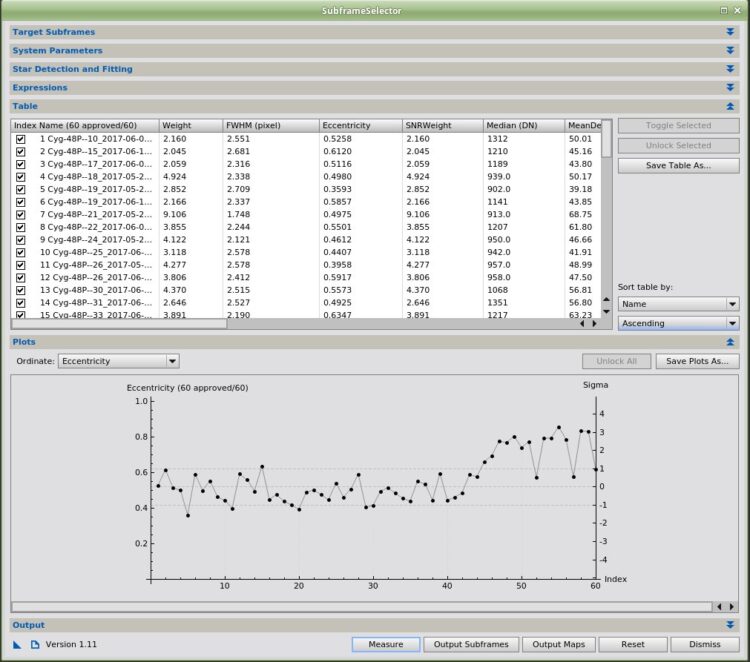Open the Ascending sort order dropdown

pyautogui.click(x=678, y=323)
